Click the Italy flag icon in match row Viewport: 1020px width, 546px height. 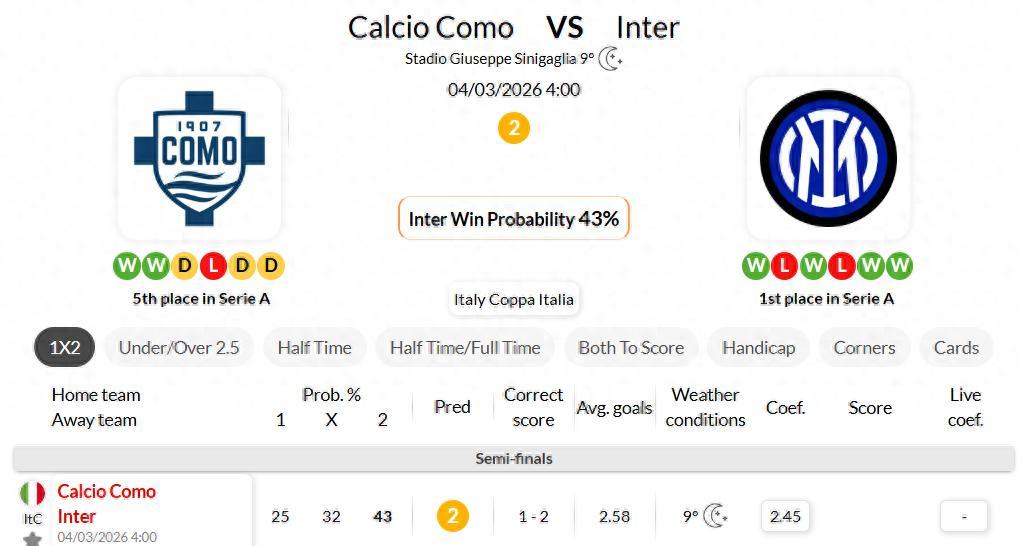point(33,493)
